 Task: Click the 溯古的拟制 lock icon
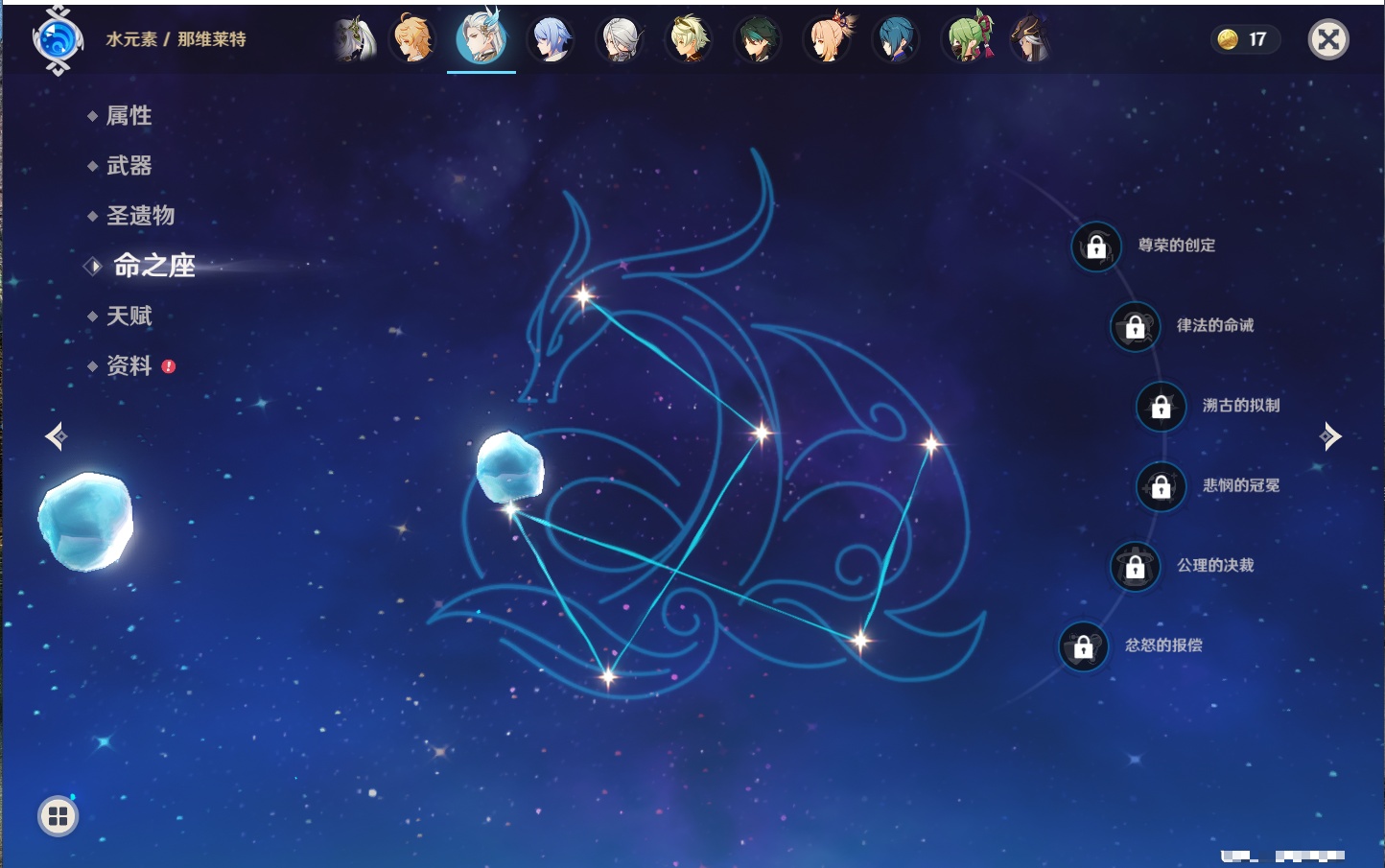pyautogui.click(x=1161, y=406)
